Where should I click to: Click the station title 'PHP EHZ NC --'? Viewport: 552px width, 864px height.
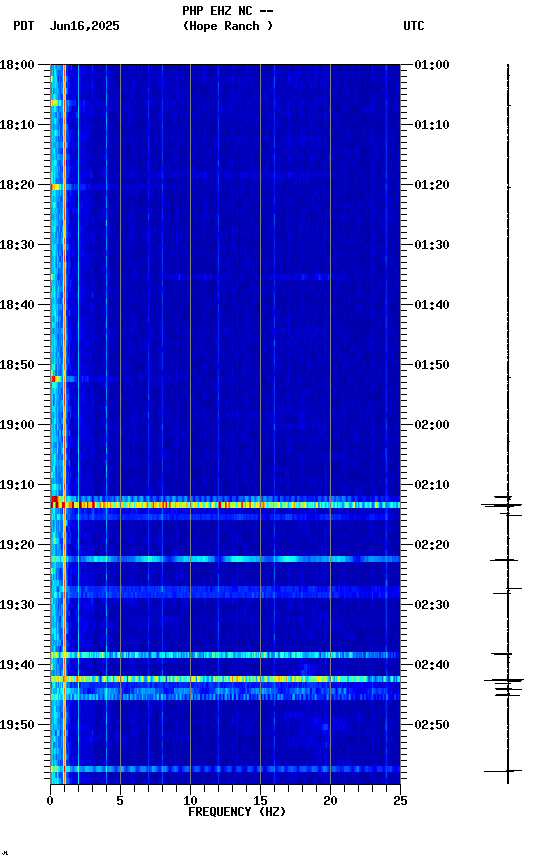click(228, 11)
